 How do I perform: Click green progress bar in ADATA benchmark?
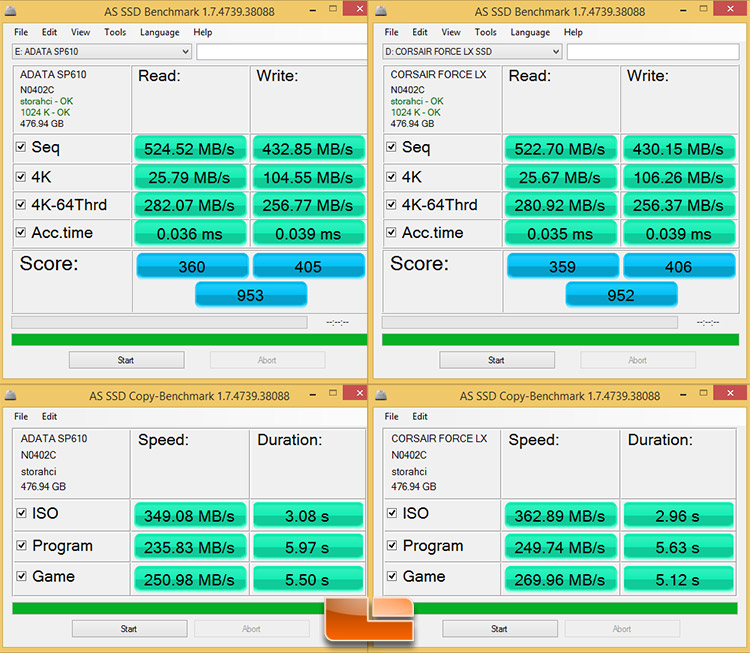coord(189,340)
